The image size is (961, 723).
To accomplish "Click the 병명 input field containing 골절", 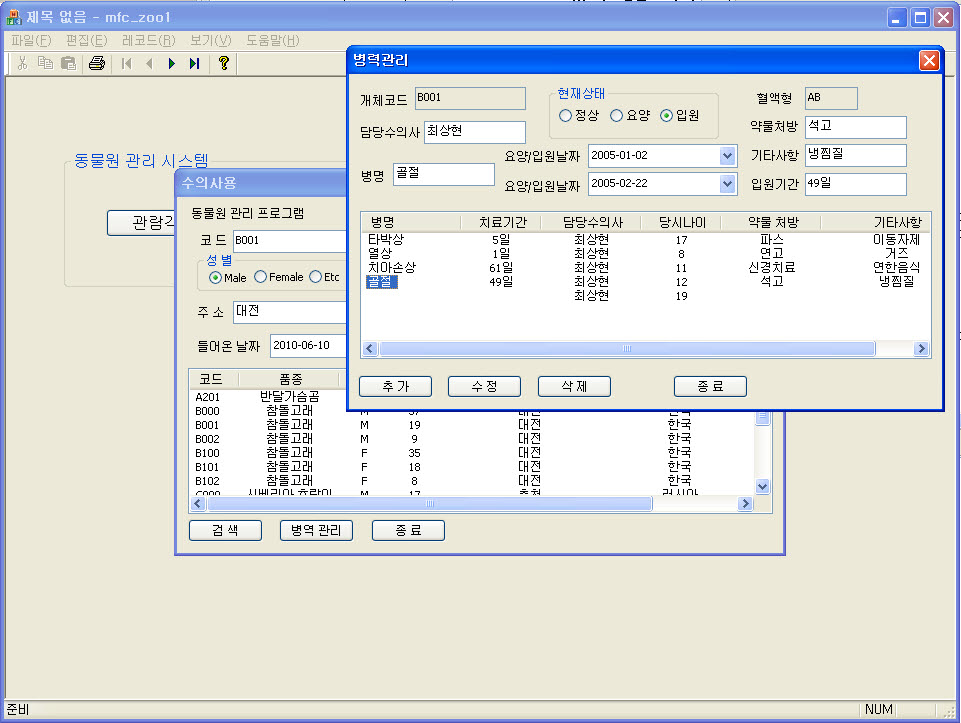I will 444,174.
